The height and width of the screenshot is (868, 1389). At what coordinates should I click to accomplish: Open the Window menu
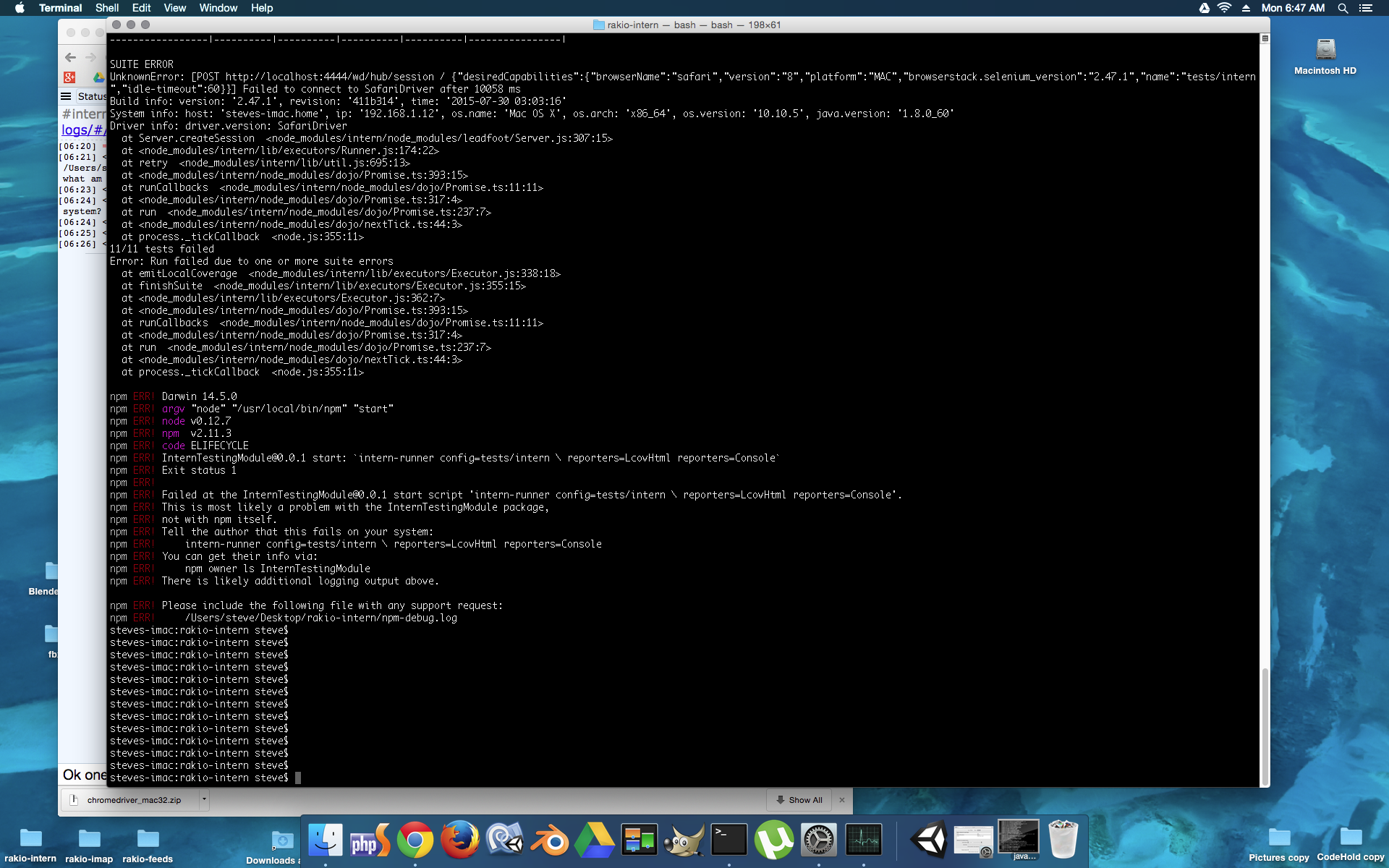point(218,8)
